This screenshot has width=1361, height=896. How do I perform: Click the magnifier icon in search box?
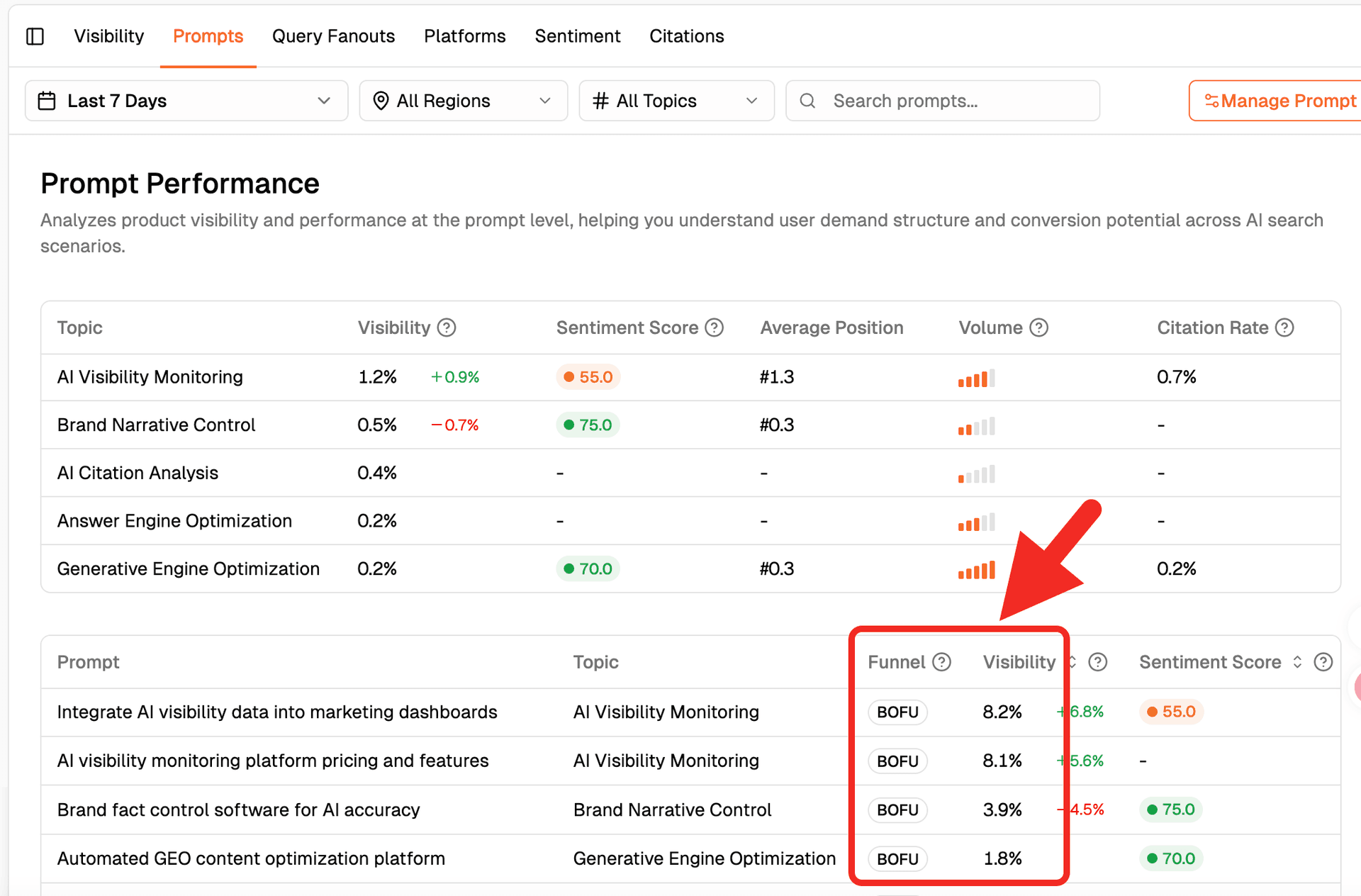click(x=807, y=101)
